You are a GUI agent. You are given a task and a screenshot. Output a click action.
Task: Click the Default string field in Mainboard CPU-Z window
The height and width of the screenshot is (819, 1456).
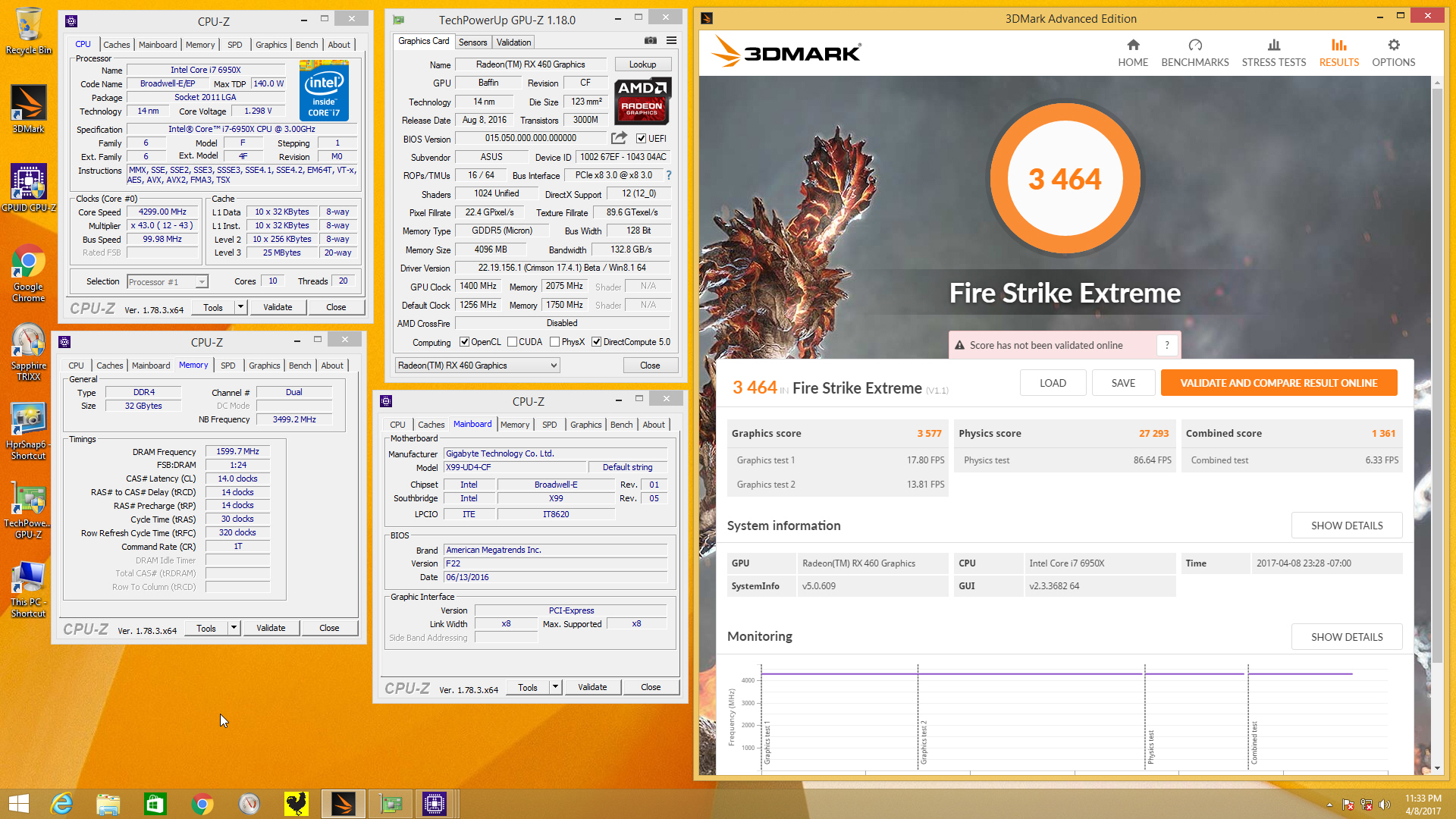(x=627, y=467)
